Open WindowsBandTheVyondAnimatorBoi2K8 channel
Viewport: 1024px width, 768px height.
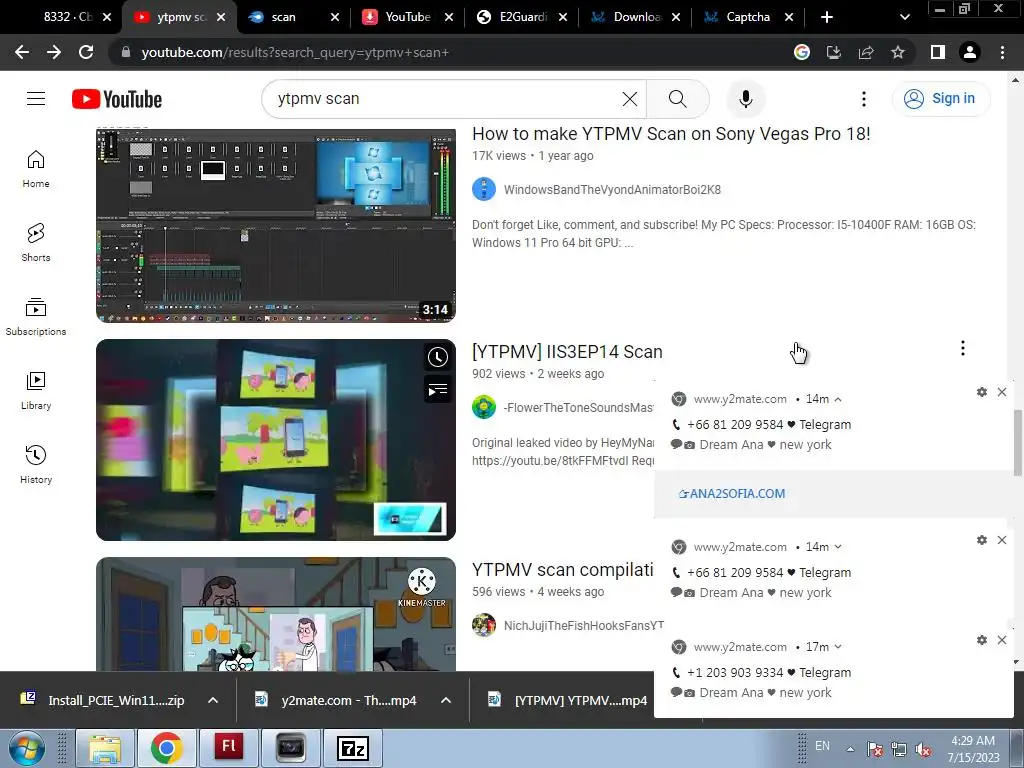tap(612, 190)
